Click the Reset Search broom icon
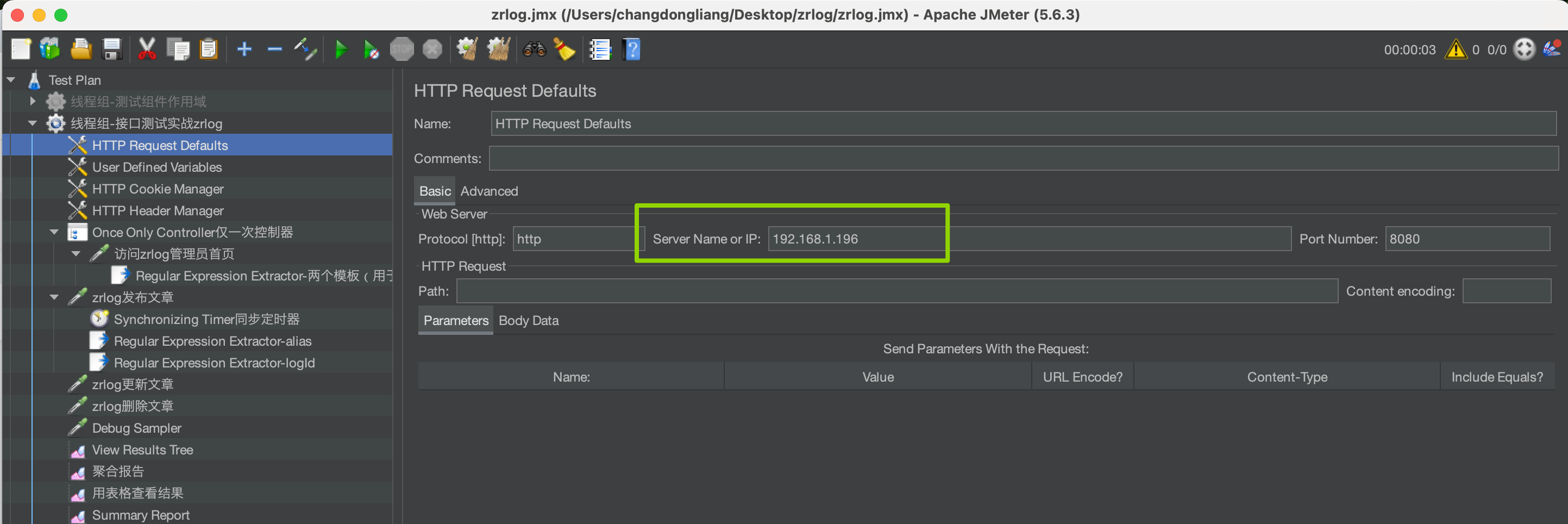 click(x=565, y=49)
